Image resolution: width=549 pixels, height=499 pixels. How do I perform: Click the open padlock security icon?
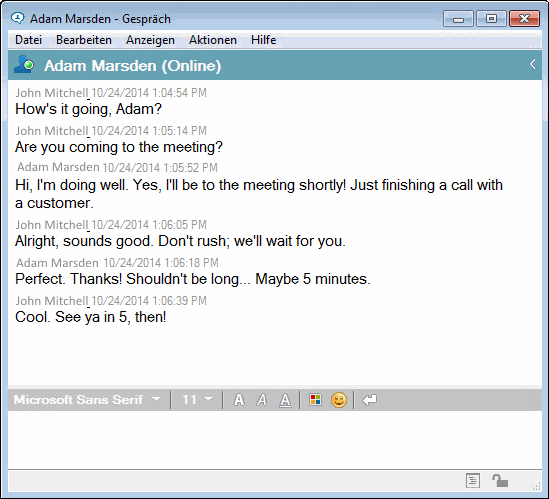click(x=500, y=480)
